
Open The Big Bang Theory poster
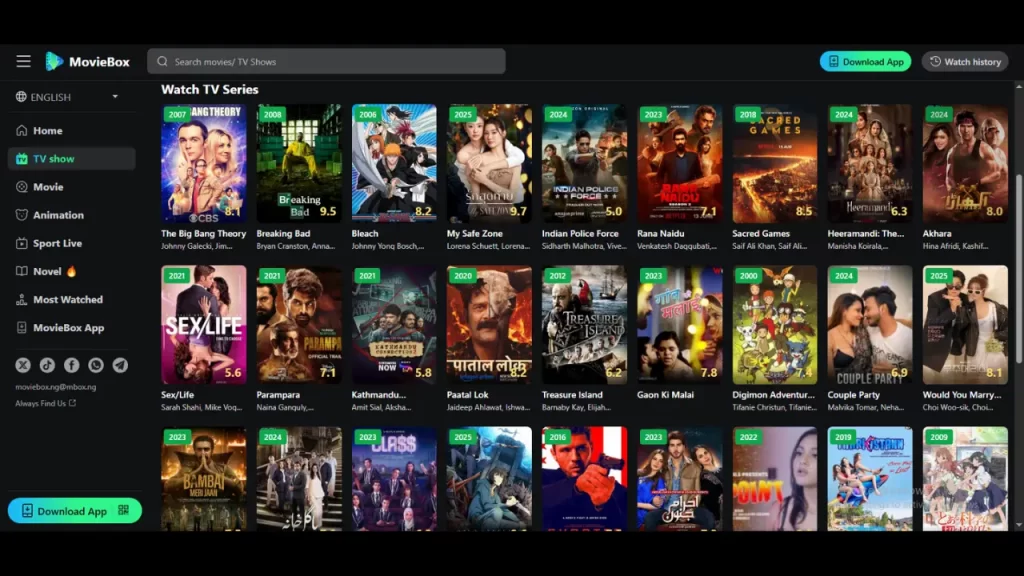tap(204, 163)
